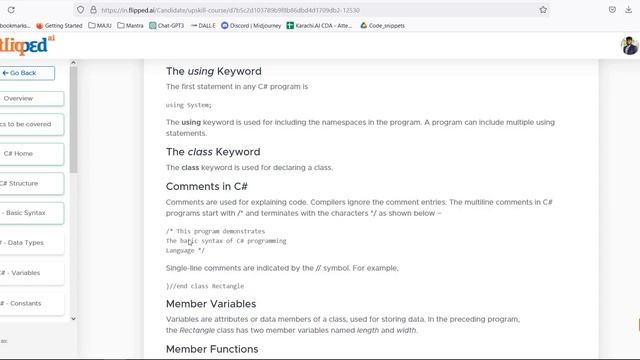Open the MAJU bookmarks folder
640x360 pixels.
[100, 25]
